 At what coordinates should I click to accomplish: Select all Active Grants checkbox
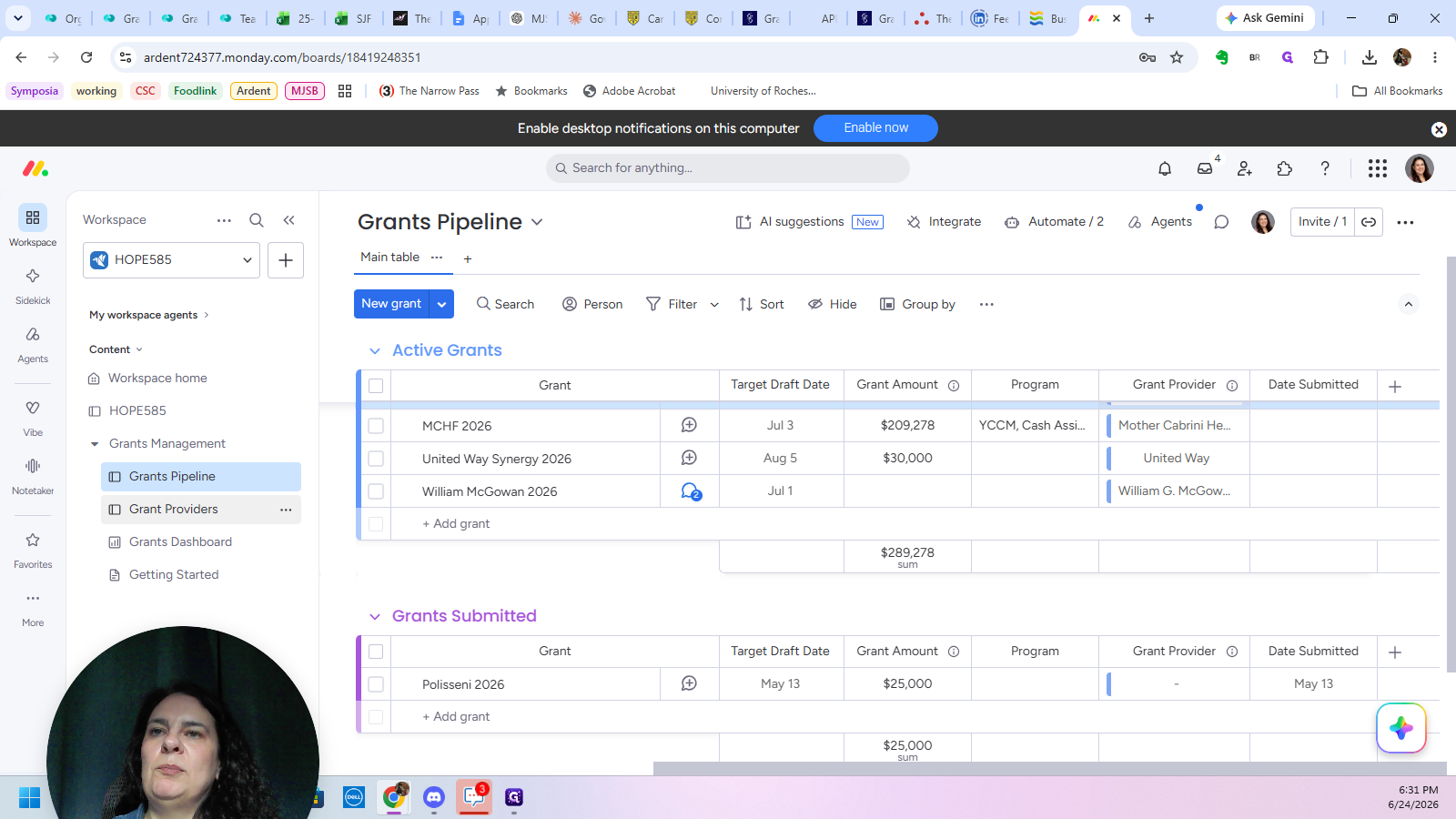(x=376, y=386)
